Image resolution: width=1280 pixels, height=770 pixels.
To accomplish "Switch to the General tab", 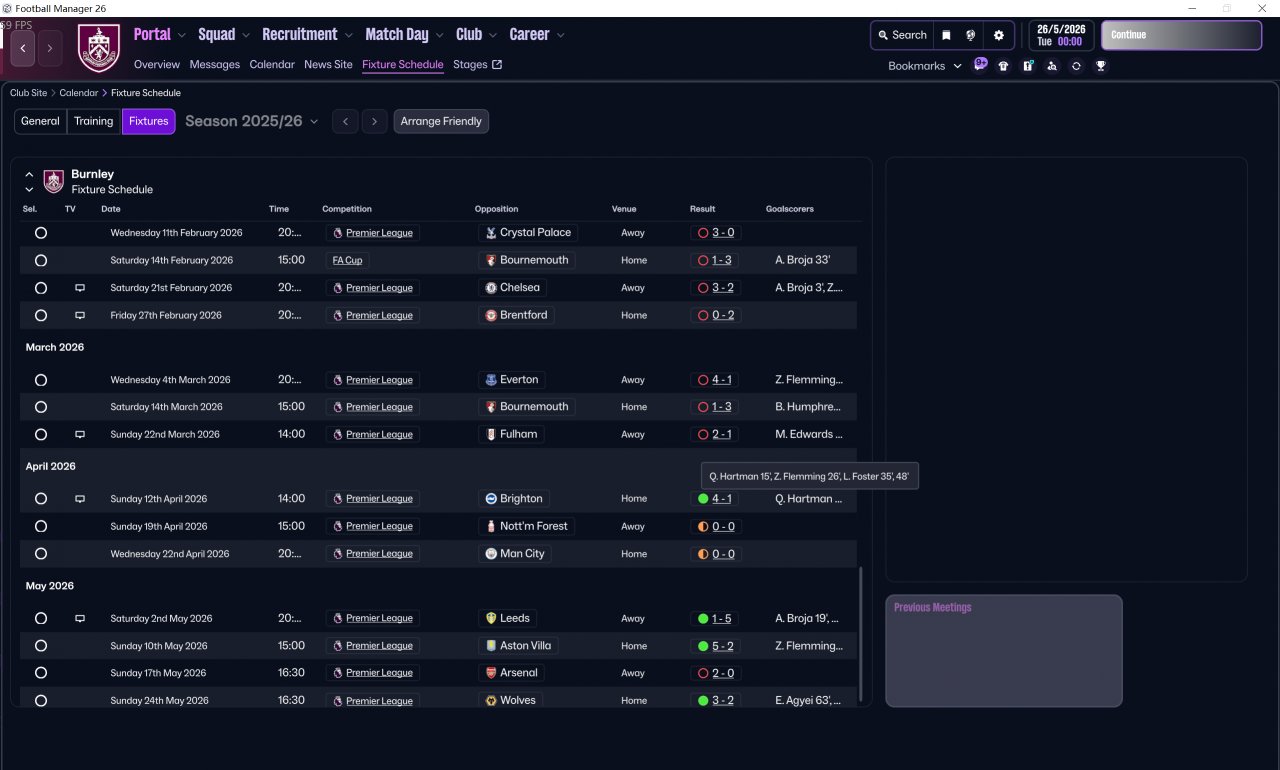I will [40, 121].
